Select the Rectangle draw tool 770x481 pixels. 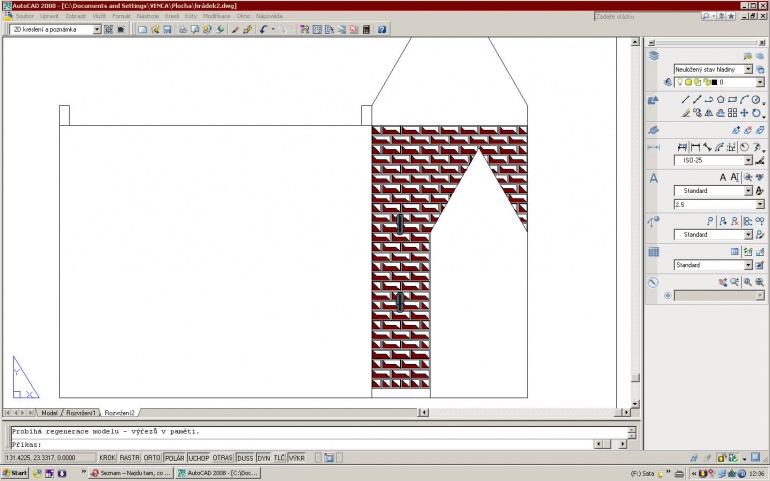pos(732,100)
